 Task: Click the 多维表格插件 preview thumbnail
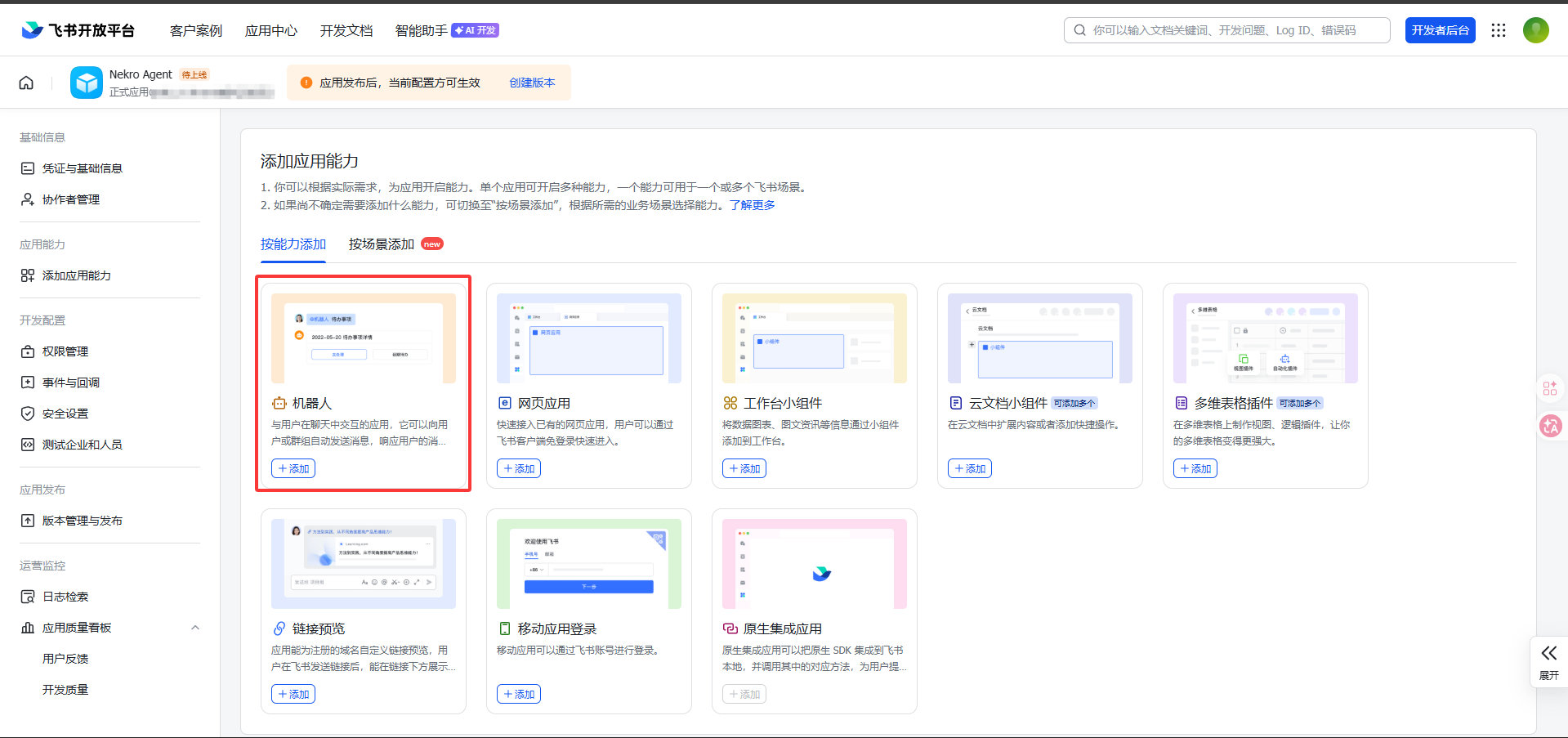tap(1265, 338)
